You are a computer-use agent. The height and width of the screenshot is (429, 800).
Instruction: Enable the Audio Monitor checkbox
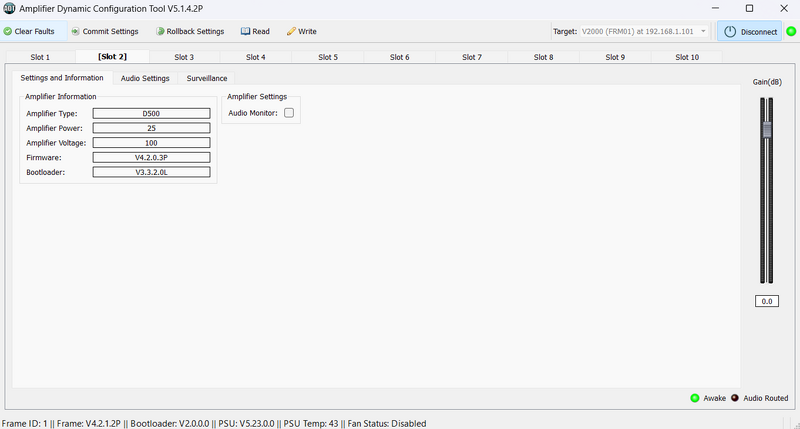tap(289, 113)
